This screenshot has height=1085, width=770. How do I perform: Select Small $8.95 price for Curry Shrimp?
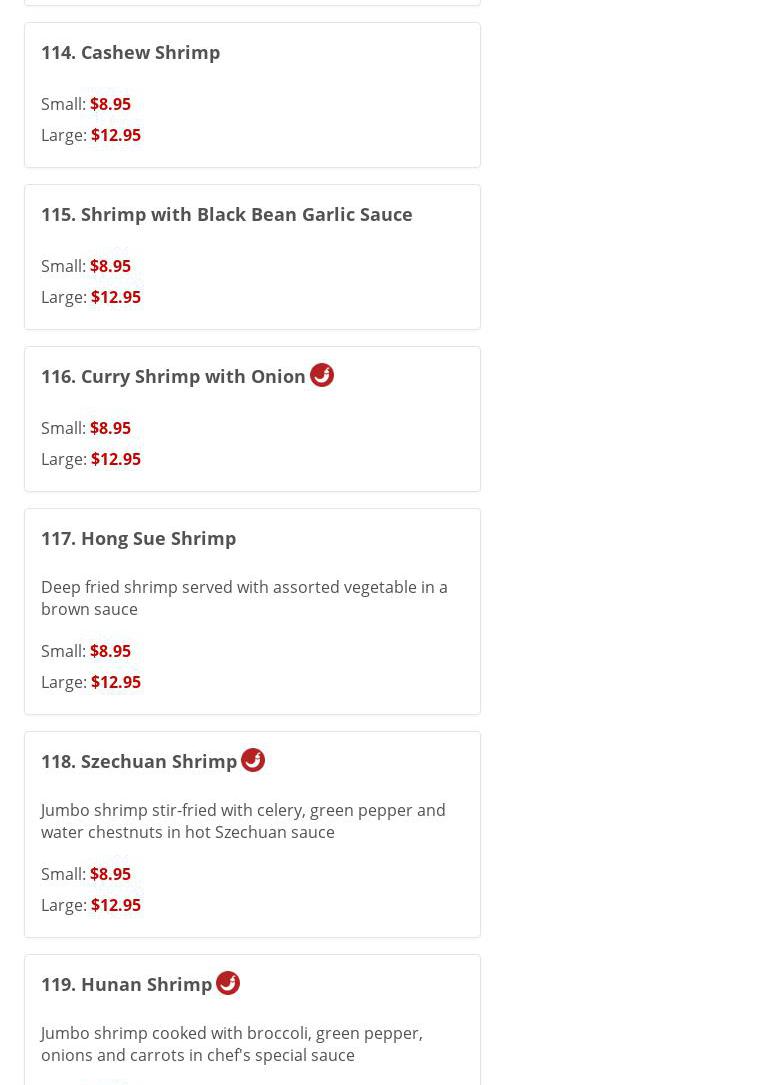coord(110,428)
